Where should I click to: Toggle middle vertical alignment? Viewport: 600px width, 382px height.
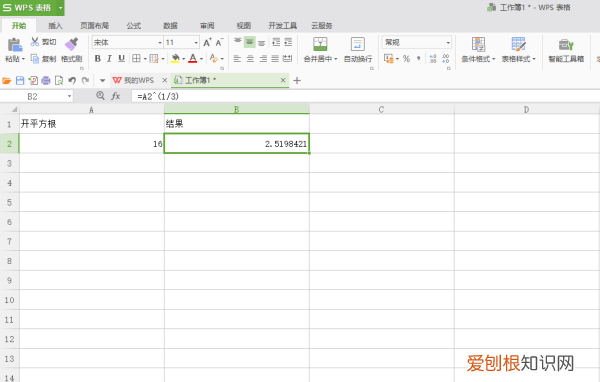pos(249,42)
